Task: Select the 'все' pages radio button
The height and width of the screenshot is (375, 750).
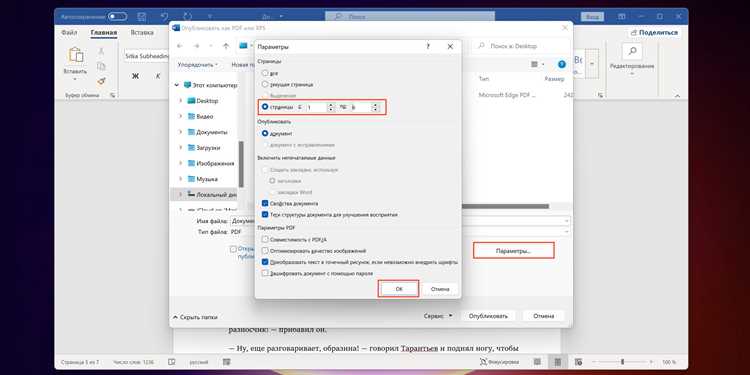Action: click(265, 73)
